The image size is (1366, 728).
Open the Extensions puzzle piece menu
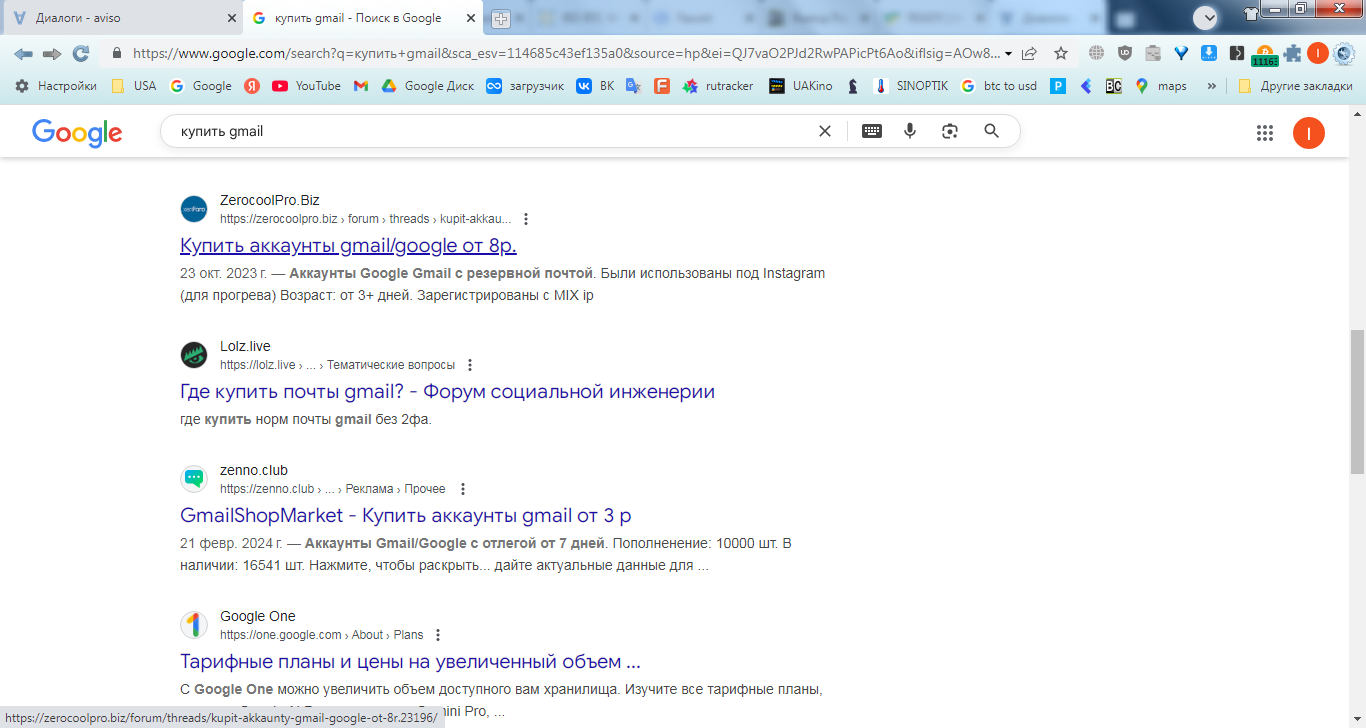1293,54
